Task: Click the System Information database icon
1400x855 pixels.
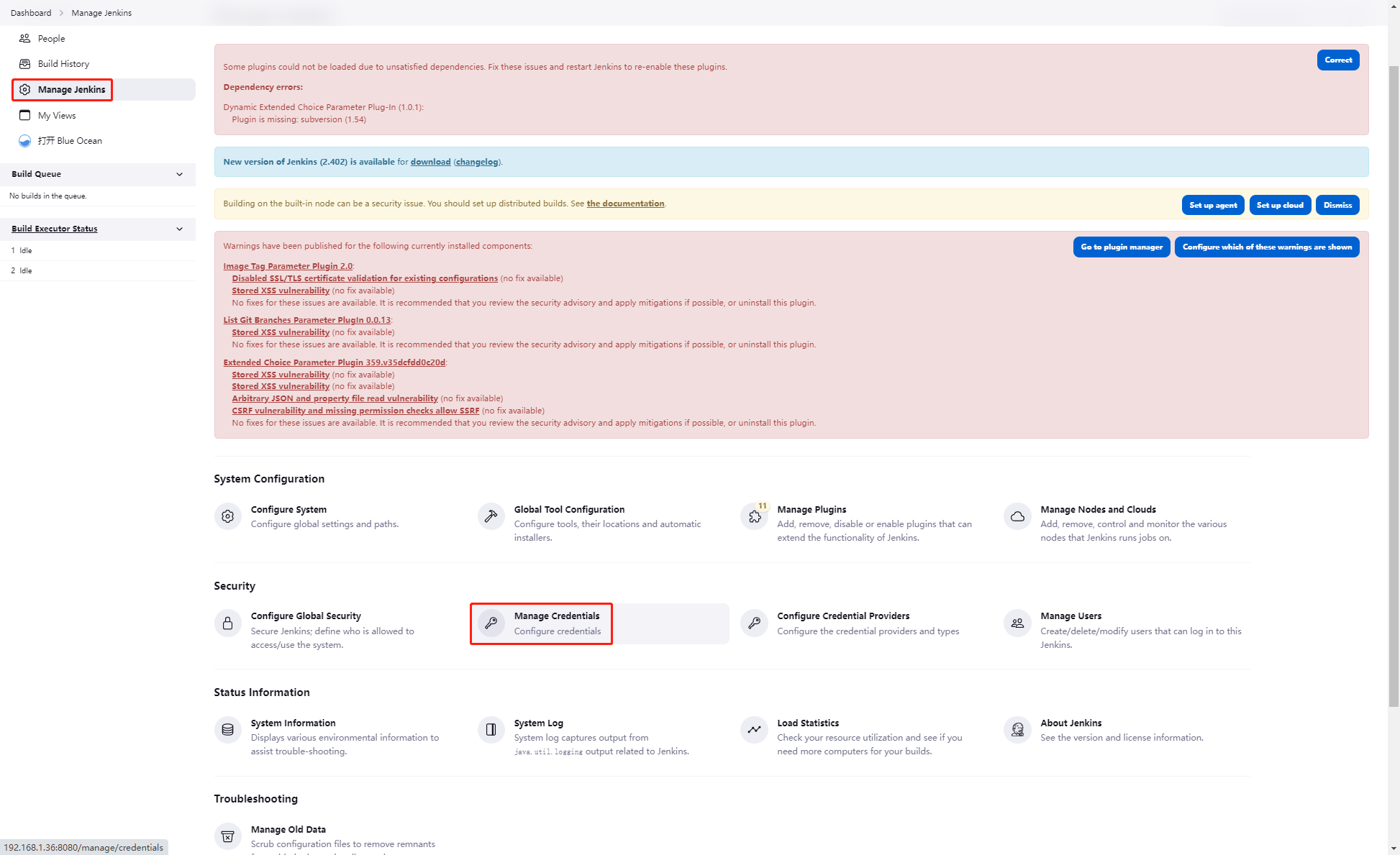Action: point(227,730)
